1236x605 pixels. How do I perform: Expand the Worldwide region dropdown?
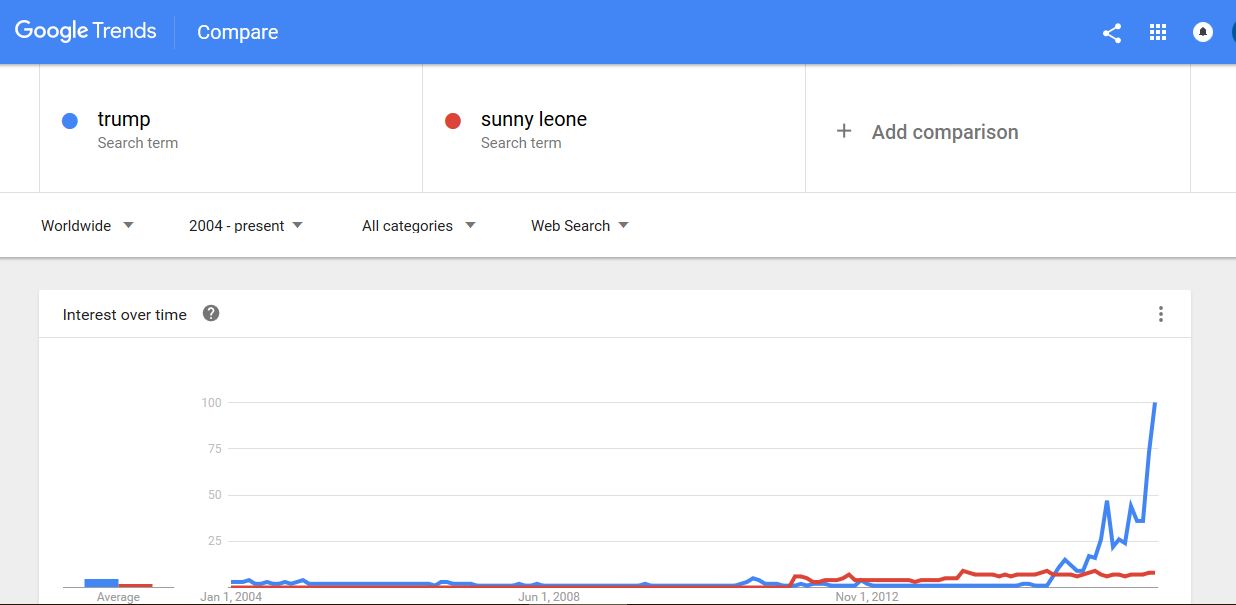[87, 226]
